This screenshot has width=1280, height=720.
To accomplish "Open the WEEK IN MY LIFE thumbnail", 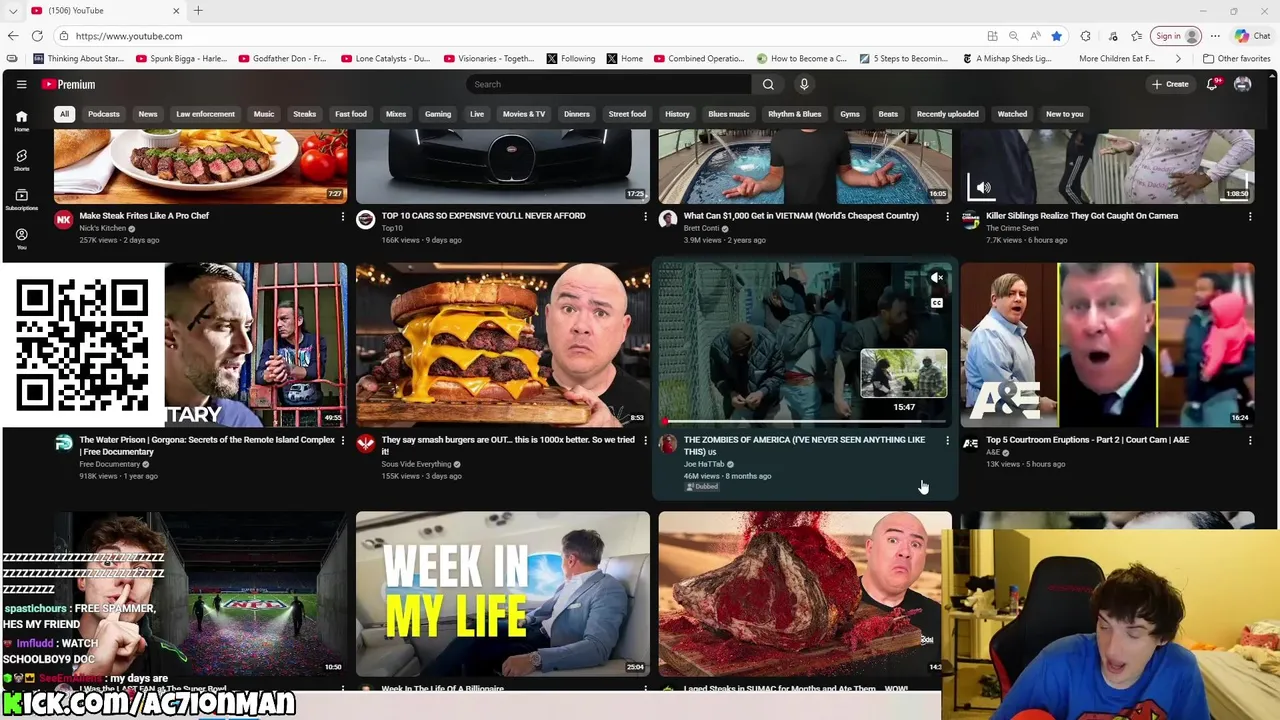I will (x=503, y=594).
